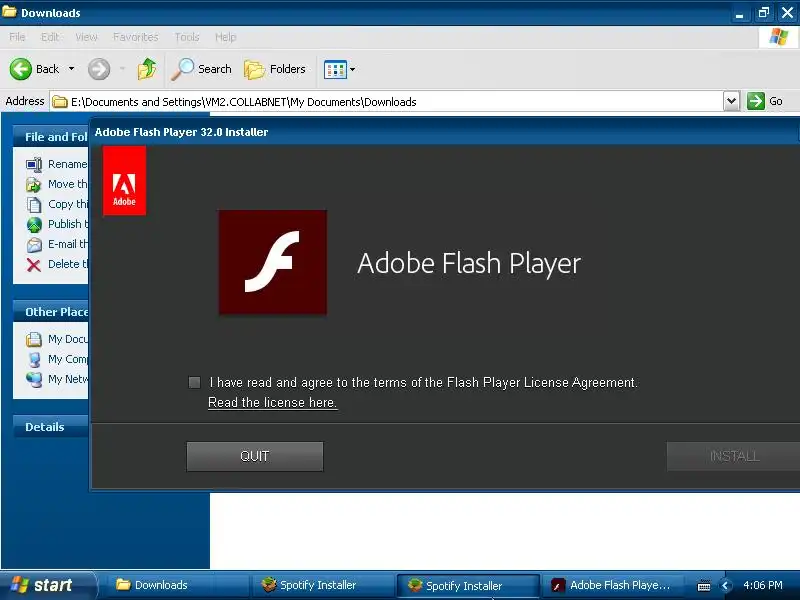Click the Publish to Web globe icon
Viewport: 800px width, 600px height.
click(x=34, y=224)
